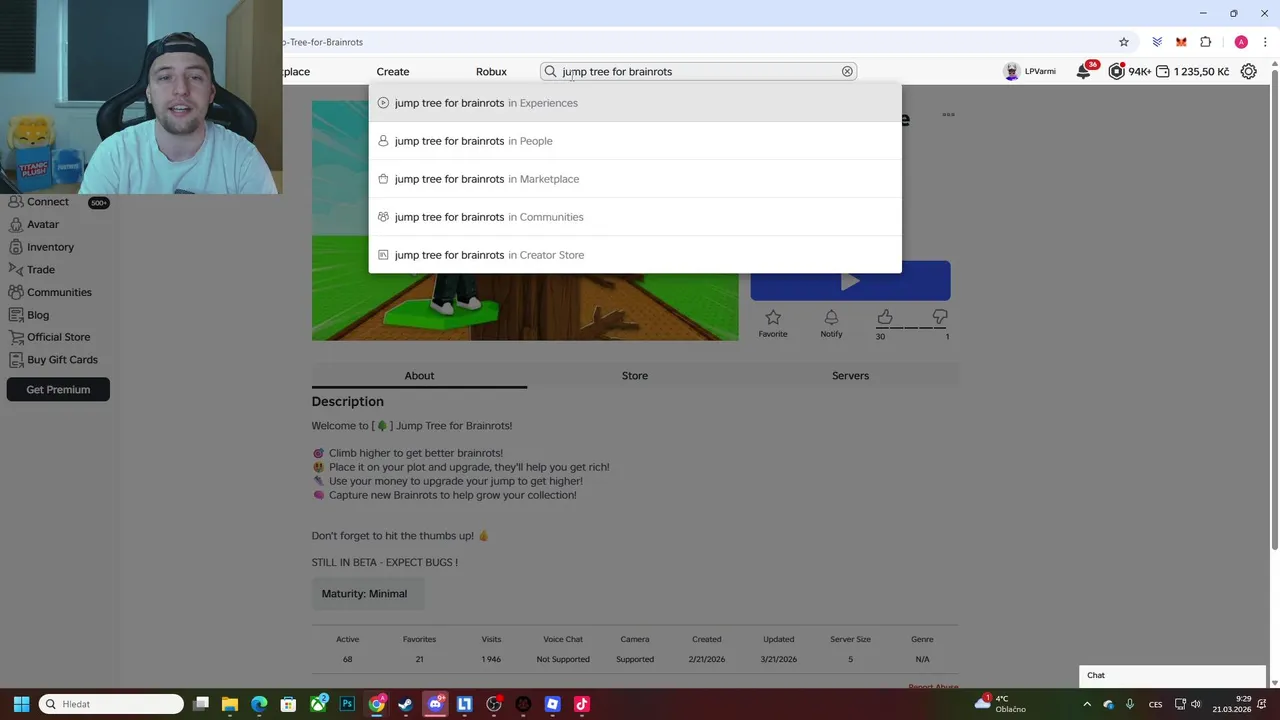This screenshot has width=1280, height=720.
Task: Click the game thumbnail image
Action: tap(525, 221)
